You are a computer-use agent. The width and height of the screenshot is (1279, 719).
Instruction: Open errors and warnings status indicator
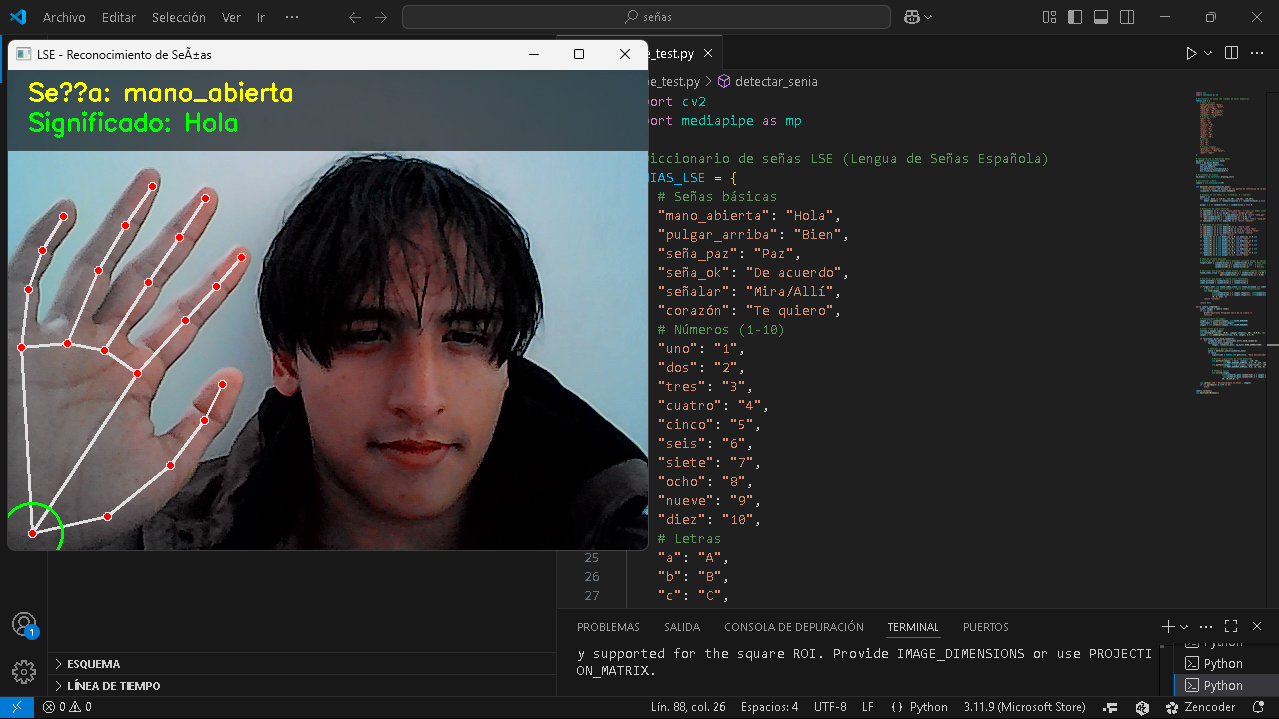click(x=67, y=707)
